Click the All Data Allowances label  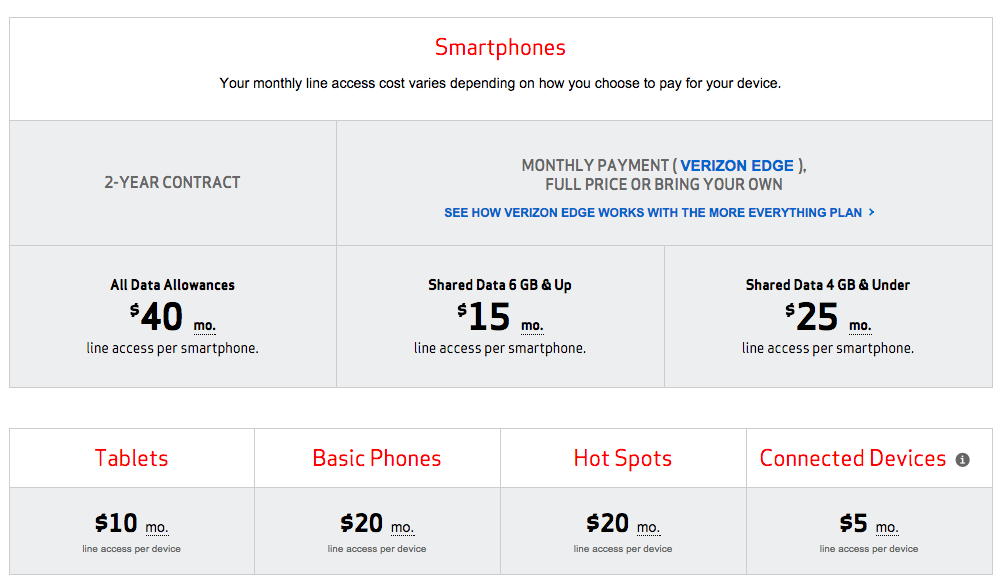(172, 285)
